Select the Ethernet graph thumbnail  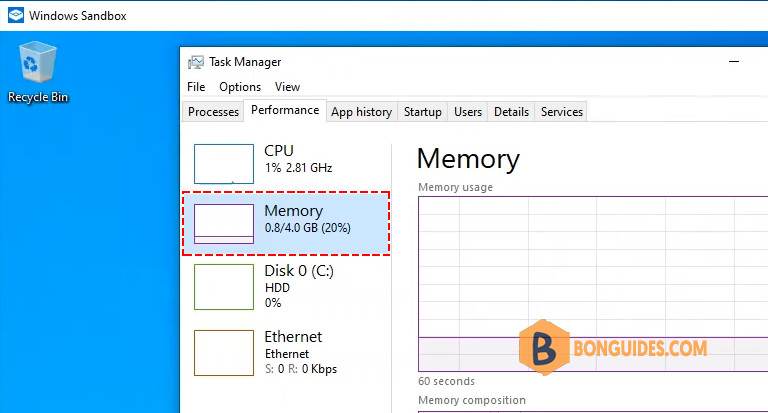pyautogui.click(x=224, y=353)
